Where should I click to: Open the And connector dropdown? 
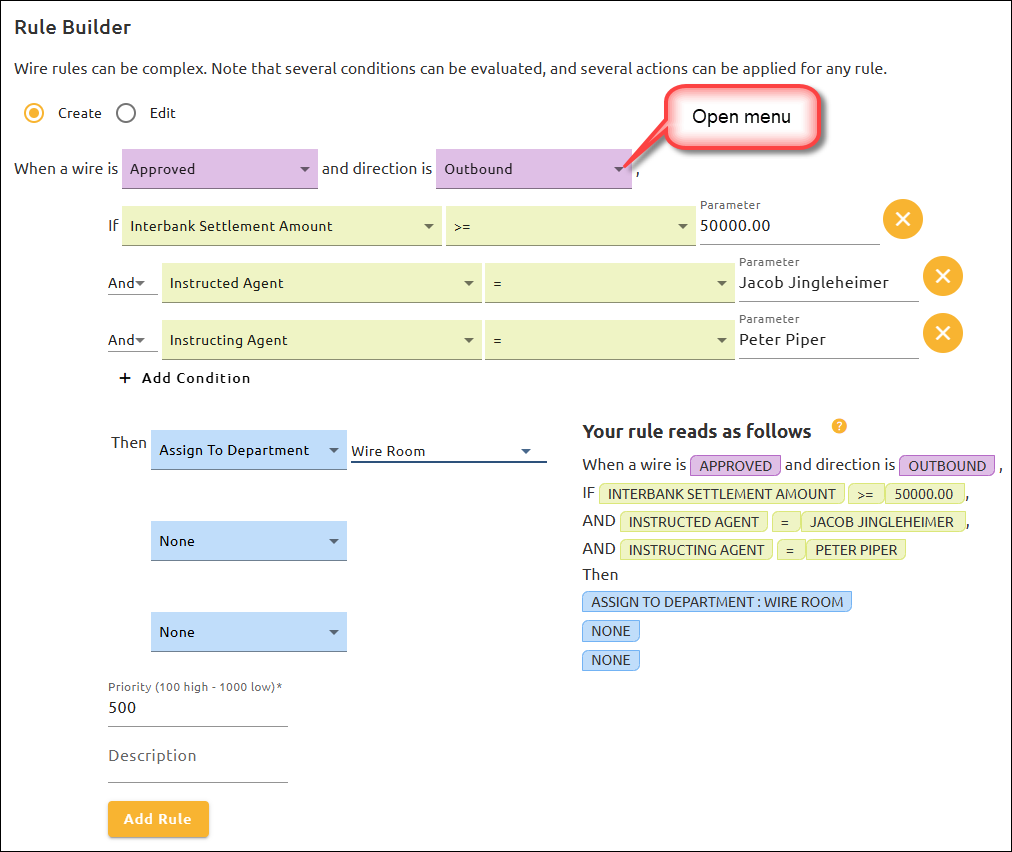[x=126, y=283]
